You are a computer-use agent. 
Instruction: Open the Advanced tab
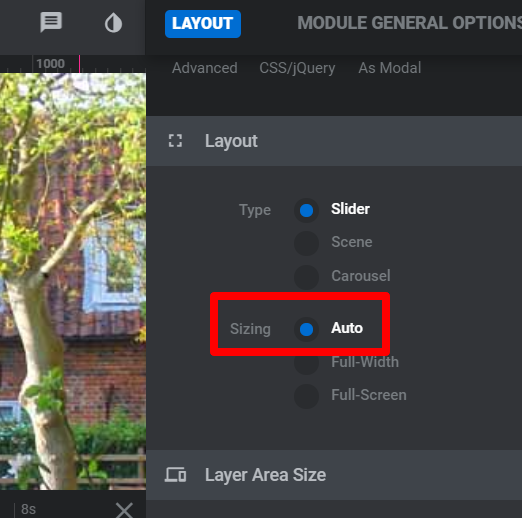[205, 68]
